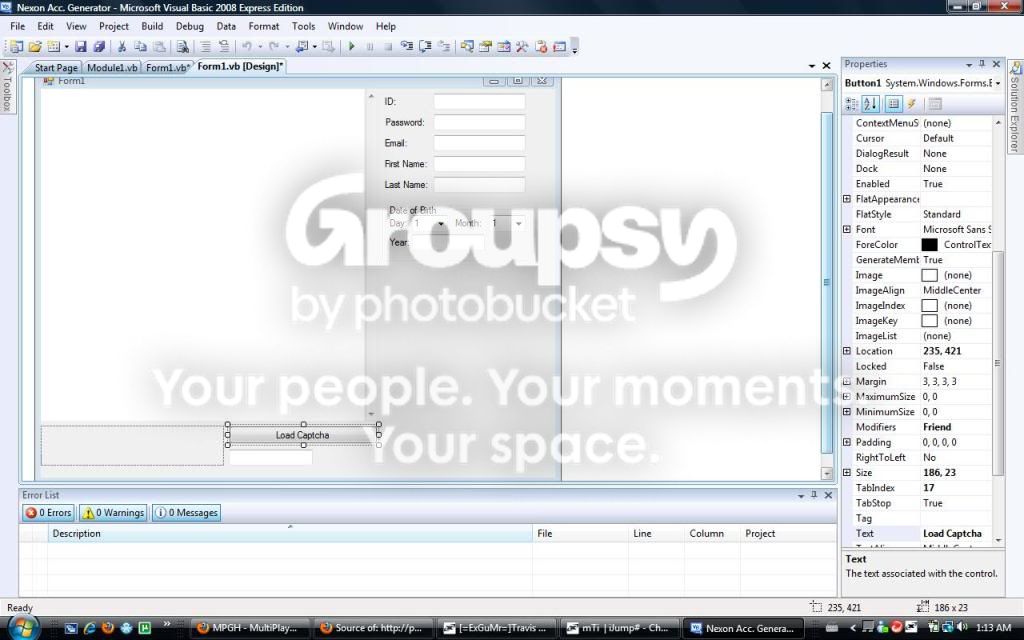
Task: Click the Error List toolbar icon
Action: pos(541,46)
